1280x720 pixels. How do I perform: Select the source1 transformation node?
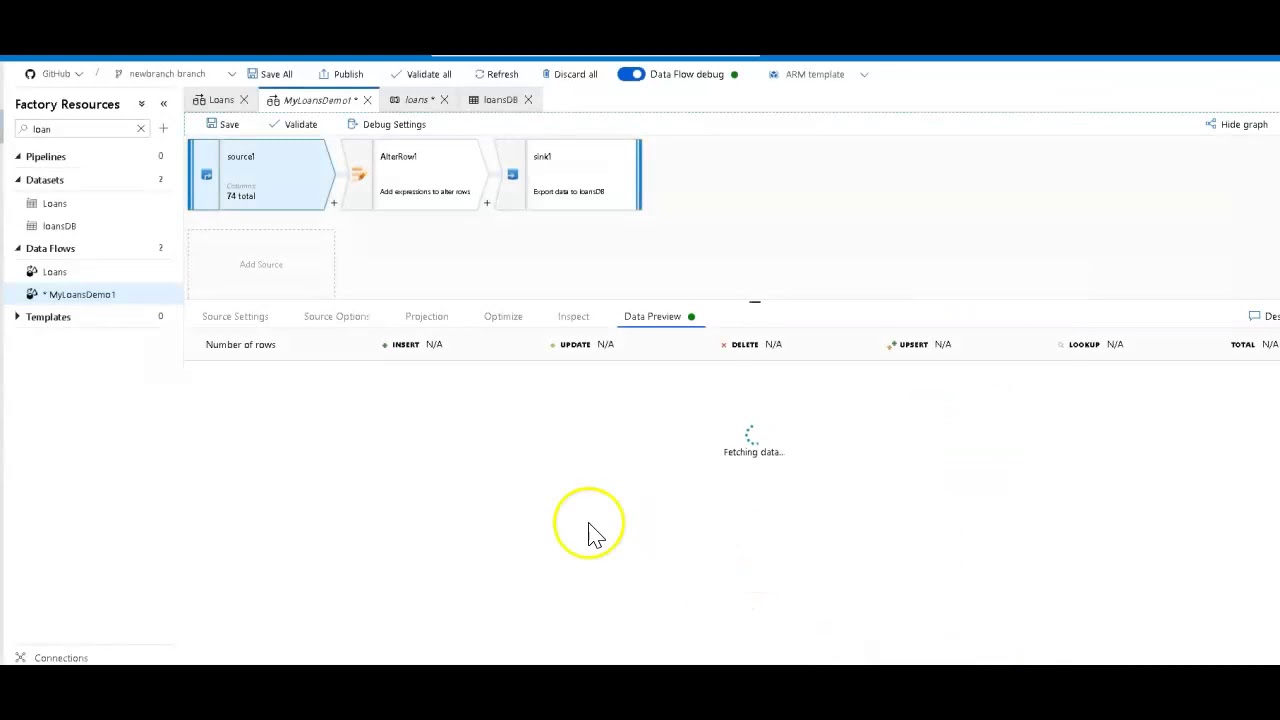pyautogui.click(x=262, y=175)
